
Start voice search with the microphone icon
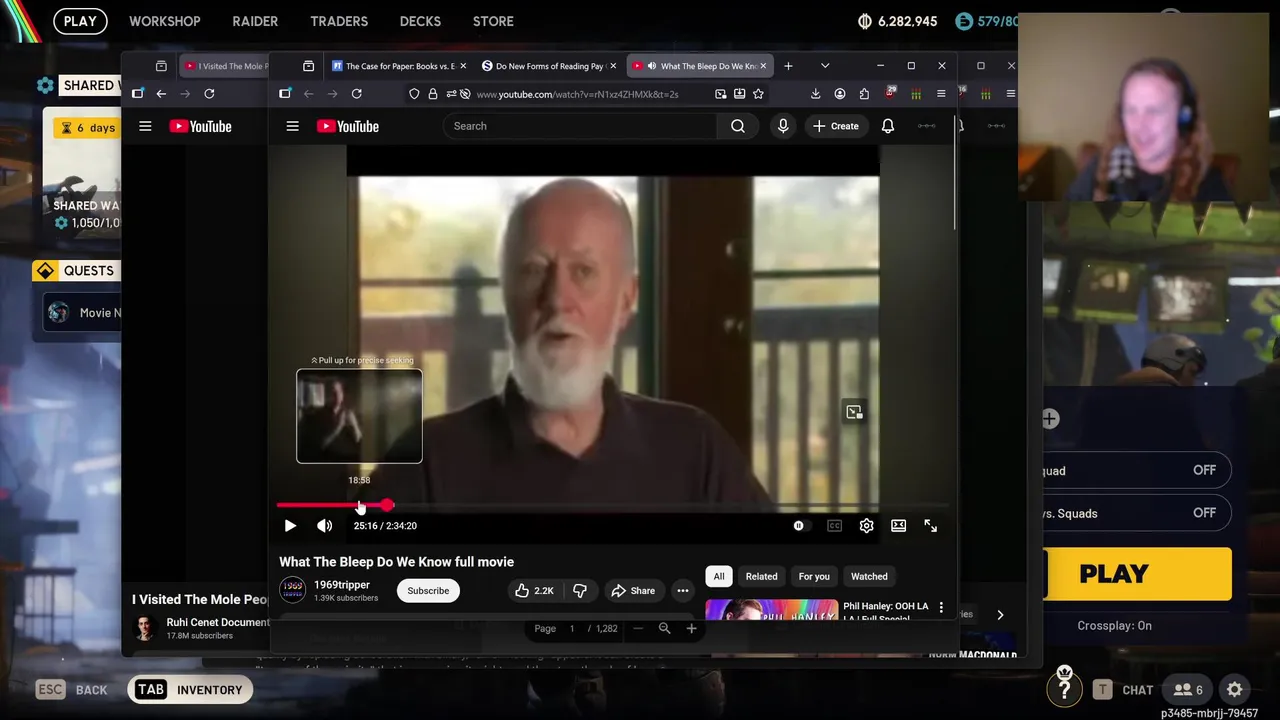pyautogui.click(x=783, y=126)
